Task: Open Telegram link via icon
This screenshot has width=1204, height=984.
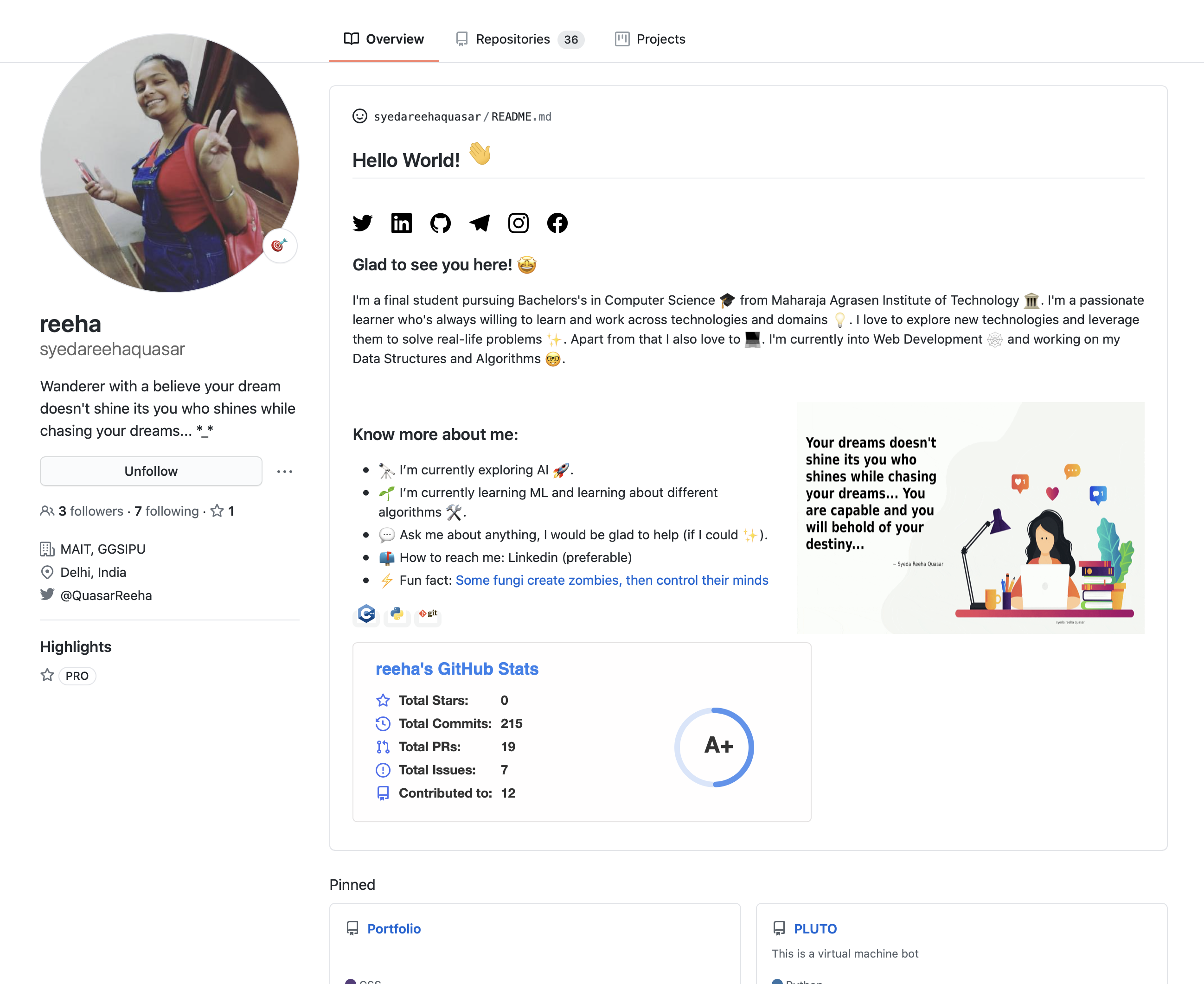Action: click(479, 223)
